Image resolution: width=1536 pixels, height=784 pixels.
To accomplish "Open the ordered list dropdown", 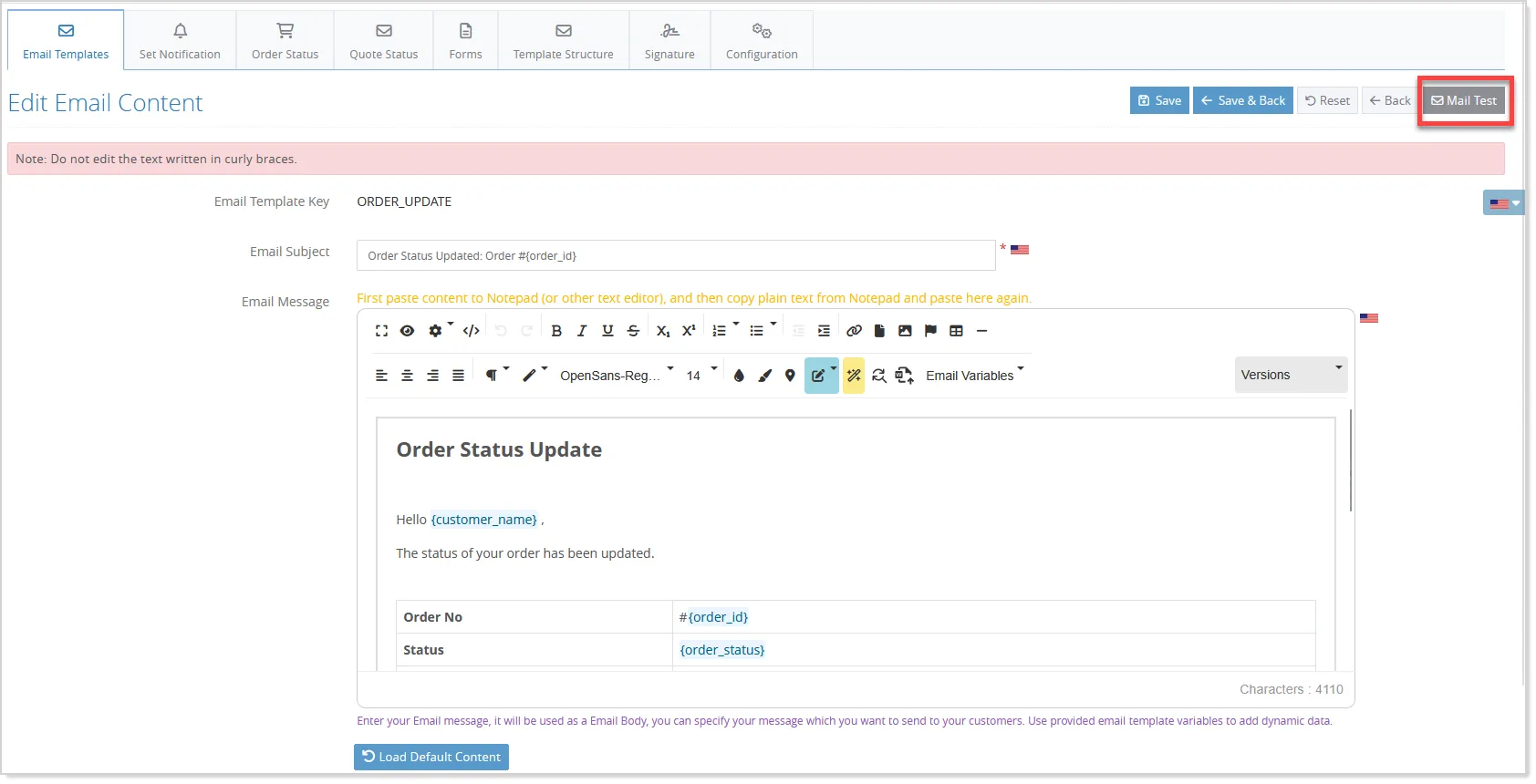I will coord(724,330).
